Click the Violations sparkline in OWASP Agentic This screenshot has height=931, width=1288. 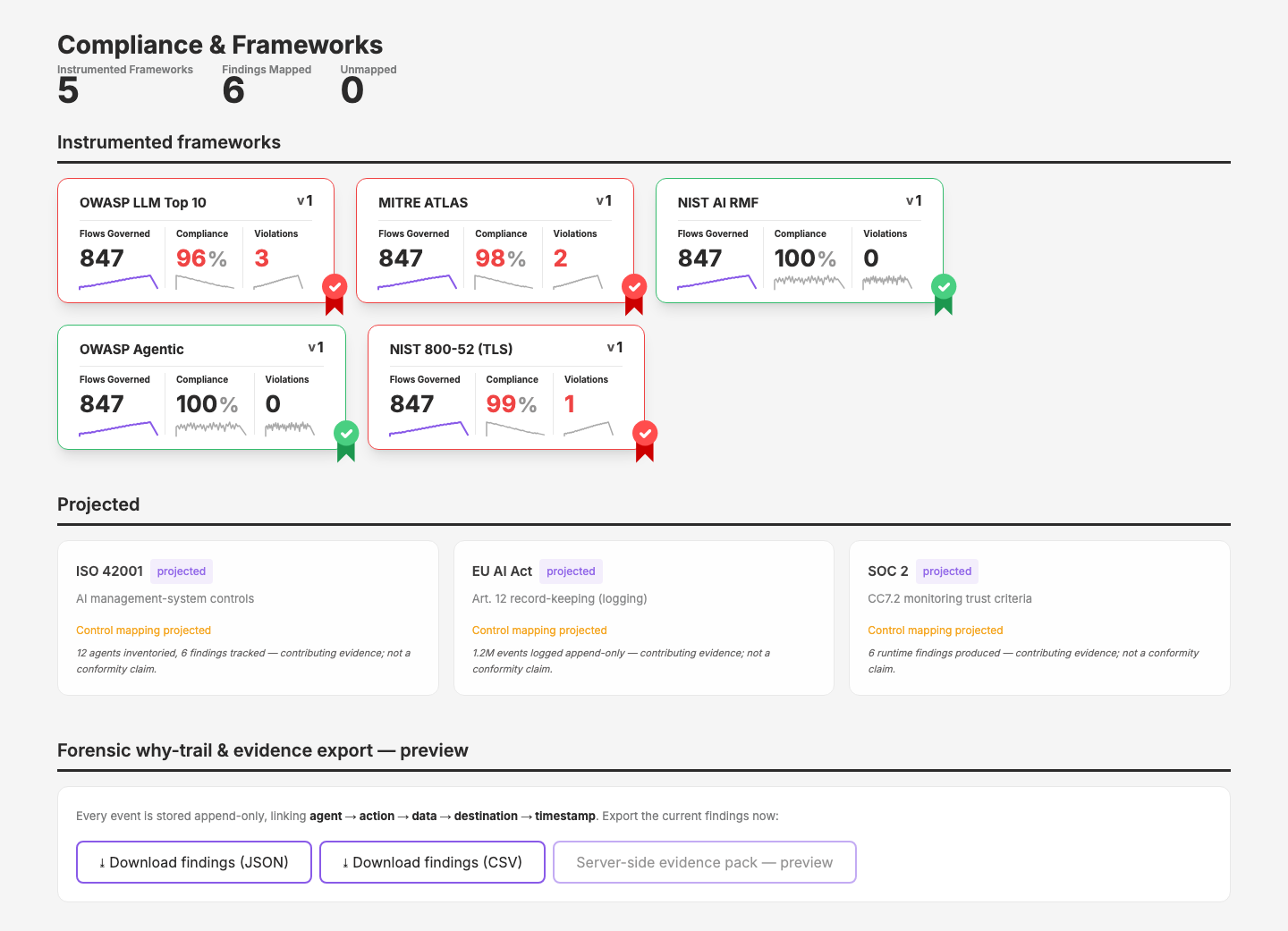(x=290, y=428)
